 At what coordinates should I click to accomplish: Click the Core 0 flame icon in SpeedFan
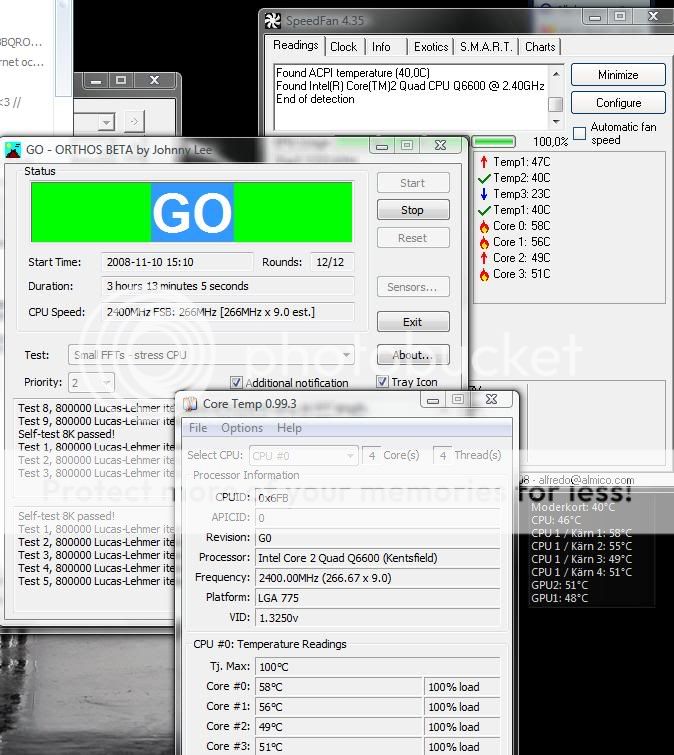point(484,226)
